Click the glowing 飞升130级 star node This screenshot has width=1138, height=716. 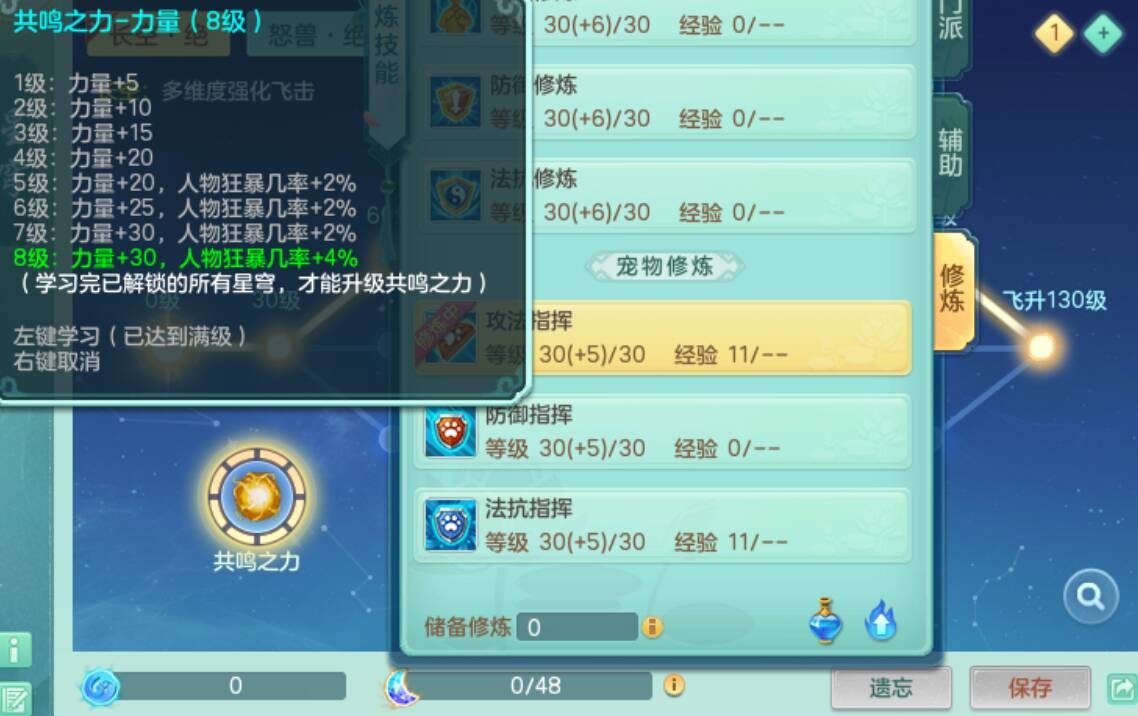(x=1041, y=347)
